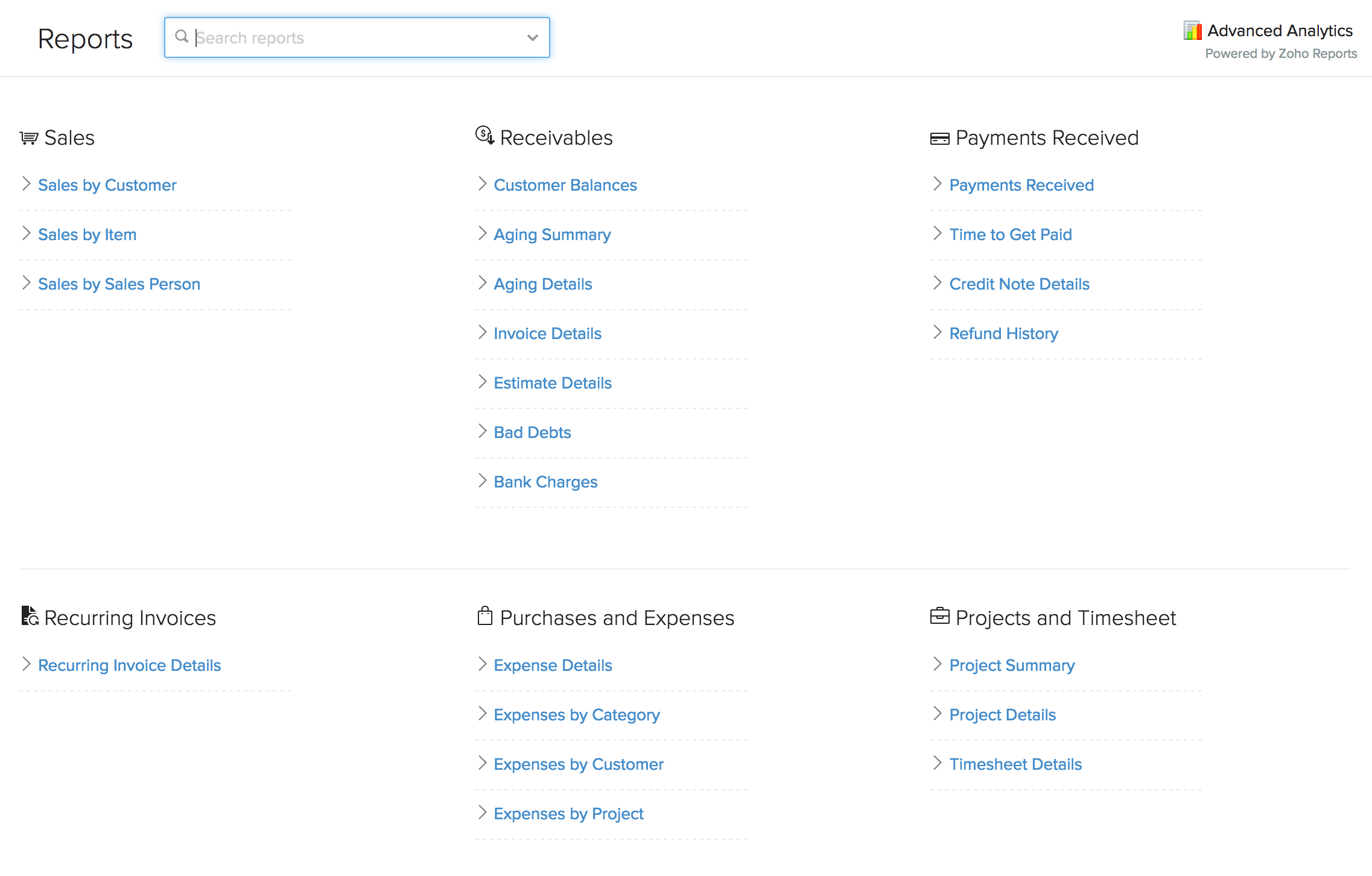This screenshot has width=1372, height=876.
Task: Expand the Refund History chevron
Action: click(937, 332)
